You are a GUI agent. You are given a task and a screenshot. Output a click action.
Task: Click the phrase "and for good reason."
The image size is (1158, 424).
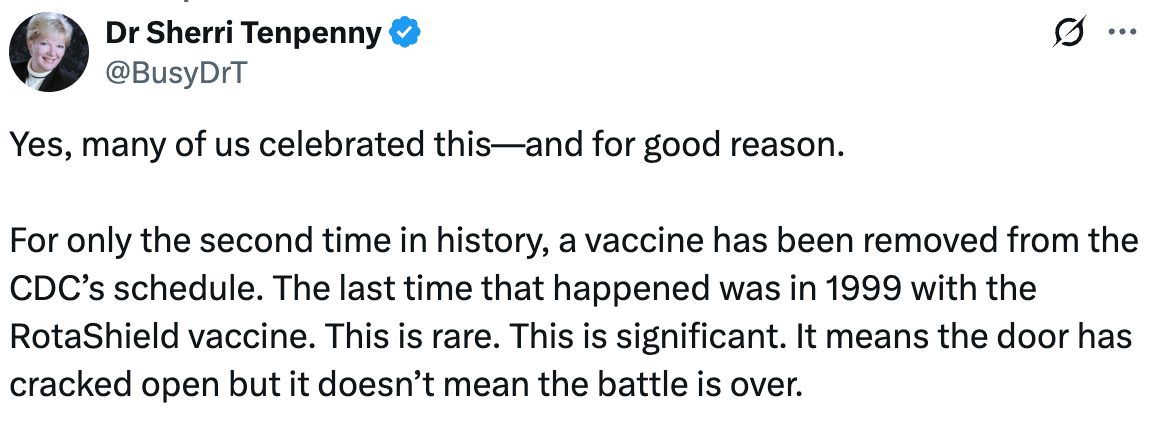(x=683, y=146)
